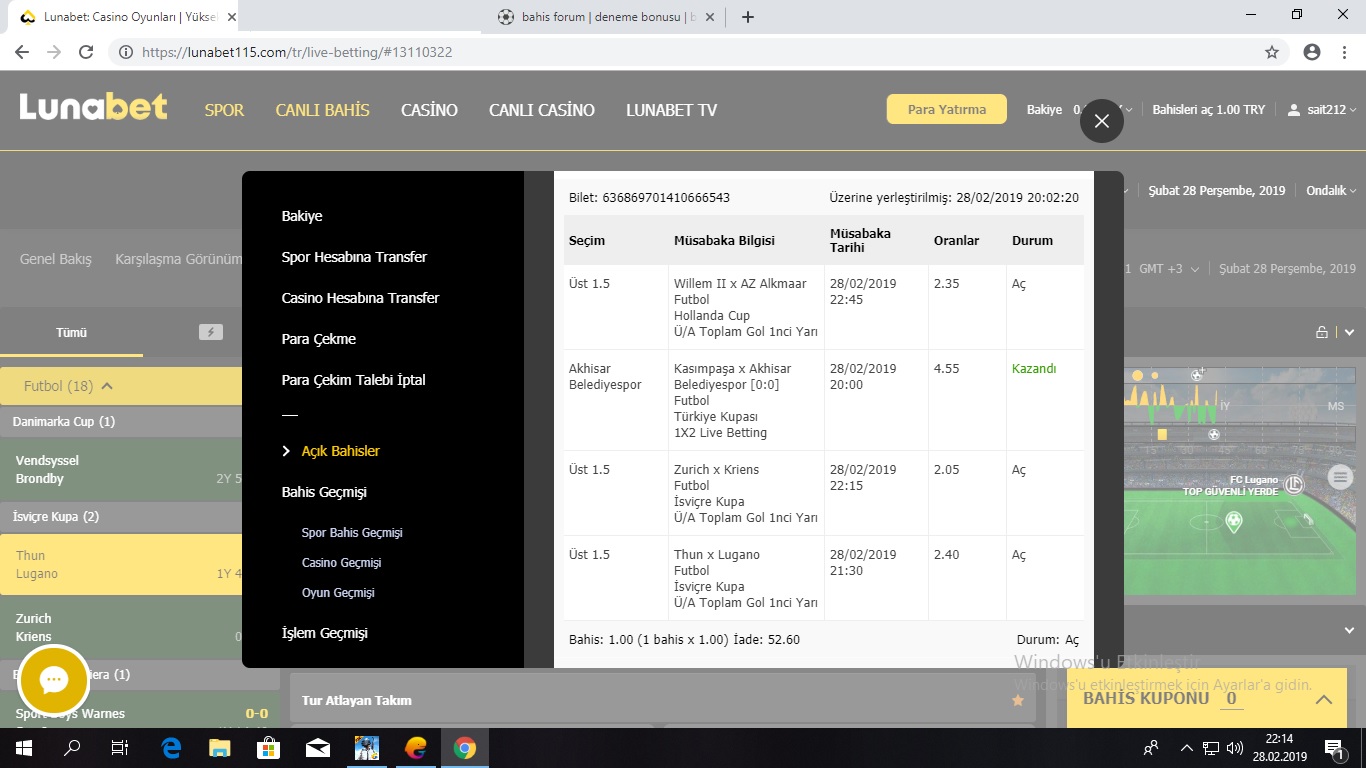Open Microsoft Store from the taskbar

coord(269,748)
